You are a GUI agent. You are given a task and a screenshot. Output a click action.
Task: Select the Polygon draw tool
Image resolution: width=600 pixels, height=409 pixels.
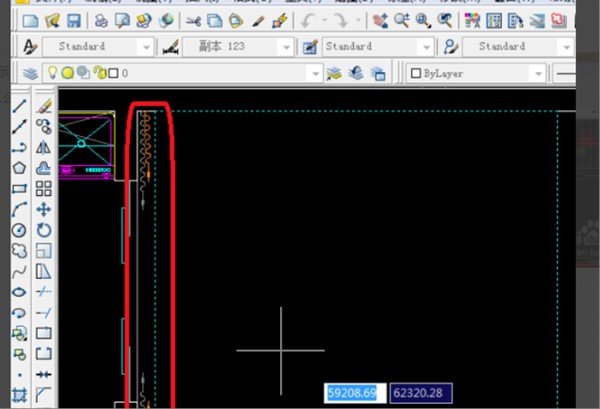(19, 167)
